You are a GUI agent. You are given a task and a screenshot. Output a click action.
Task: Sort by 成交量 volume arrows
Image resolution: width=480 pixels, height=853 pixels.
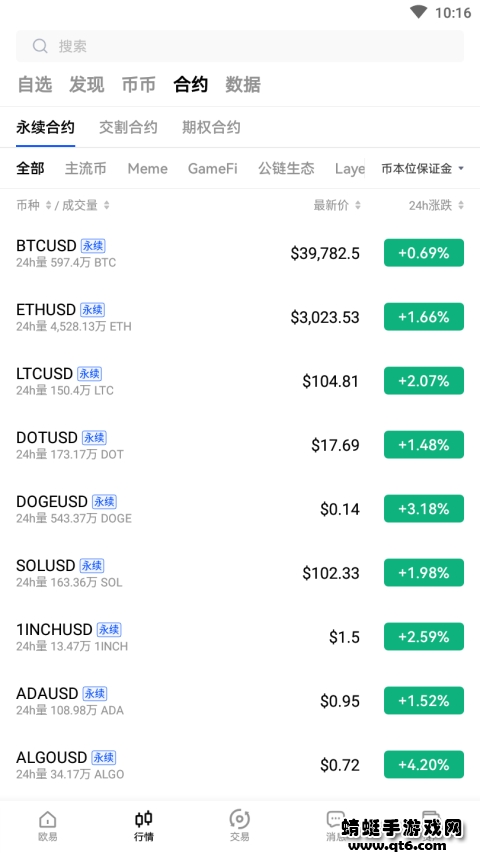[107, 205]
